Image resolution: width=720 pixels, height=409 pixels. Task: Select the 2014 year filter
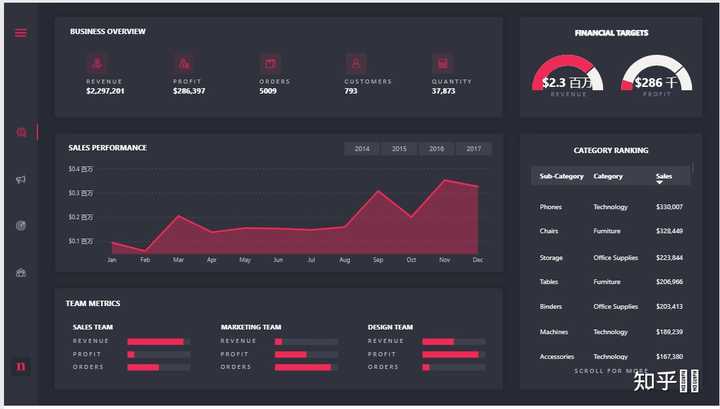tap(362, 149)
